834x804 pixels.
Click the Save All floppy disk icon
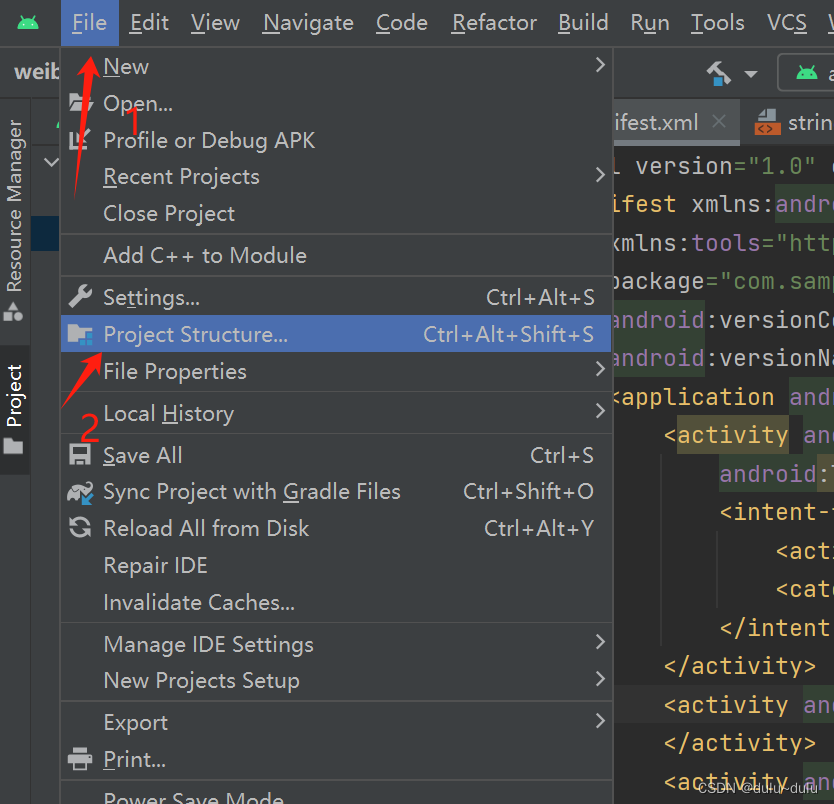(80, 455)
